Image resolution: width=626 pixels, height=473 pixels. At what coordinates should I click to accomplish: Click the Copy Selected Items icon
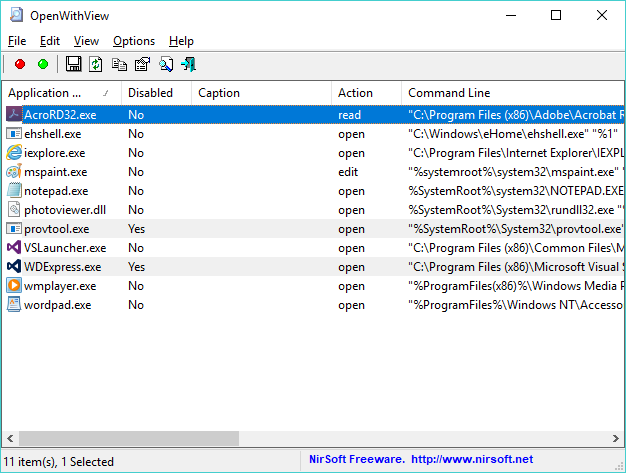point(119,64)
